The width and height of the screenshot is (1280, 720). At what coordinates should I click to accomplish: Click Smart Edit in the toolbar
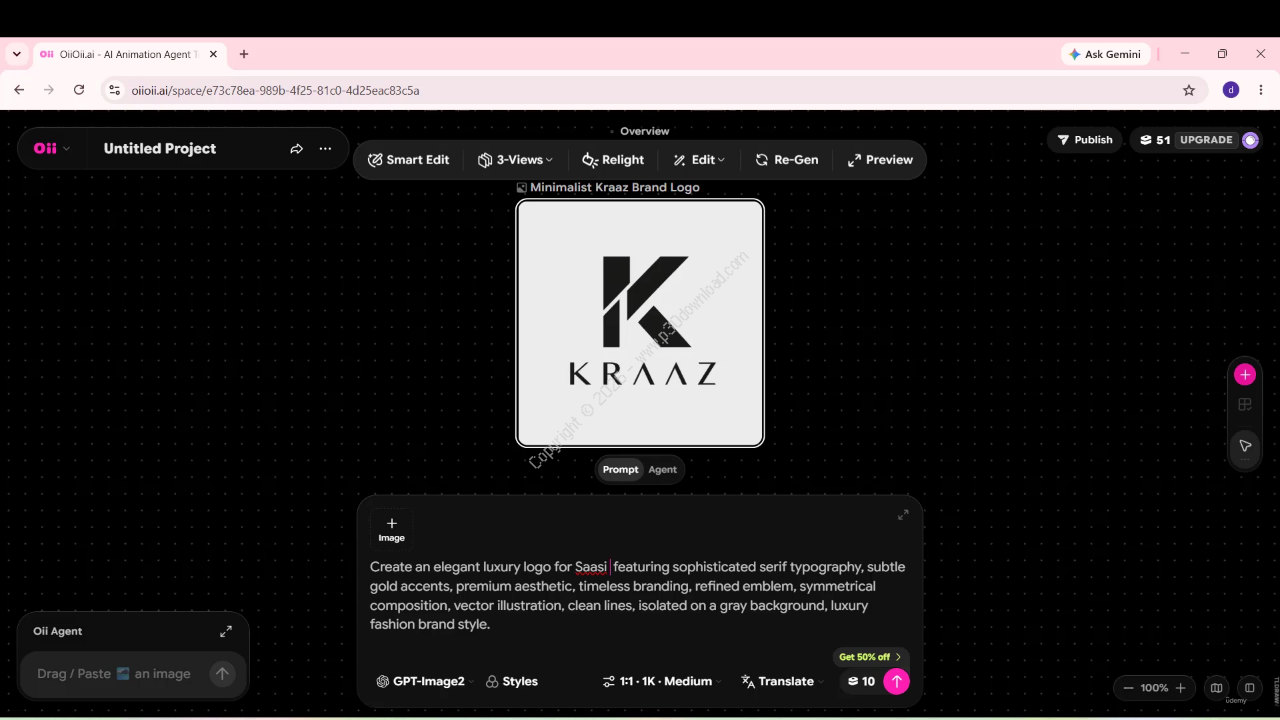click(408, 160)
